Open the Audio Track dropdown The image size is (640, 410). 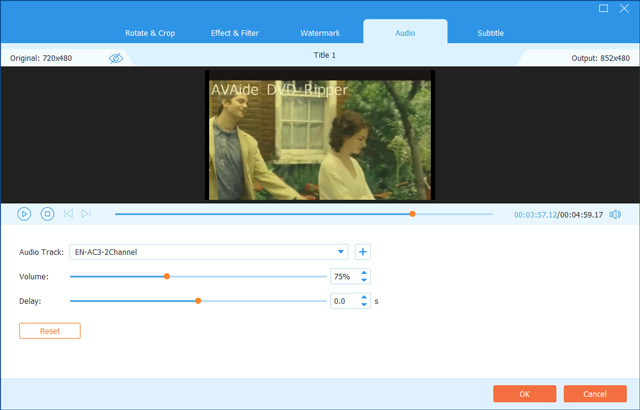(209, 252)
